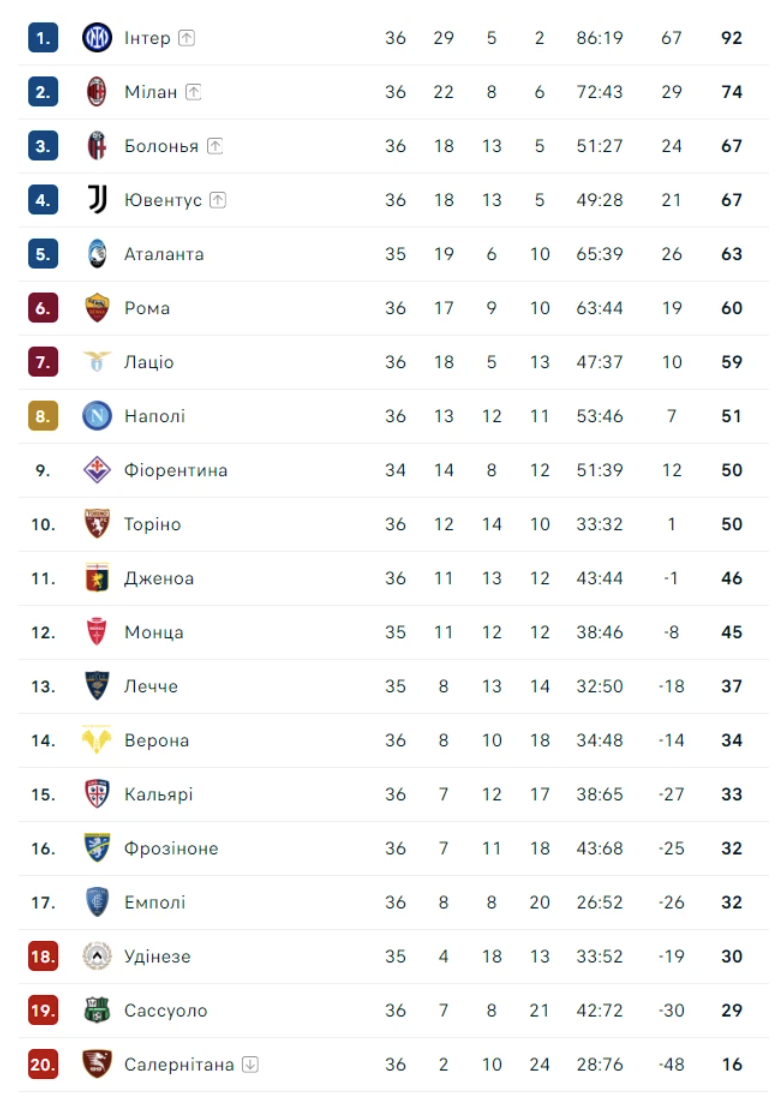Open the Дженоа team link
Viewport: 774px width, 1112px height.
(159, 578)
